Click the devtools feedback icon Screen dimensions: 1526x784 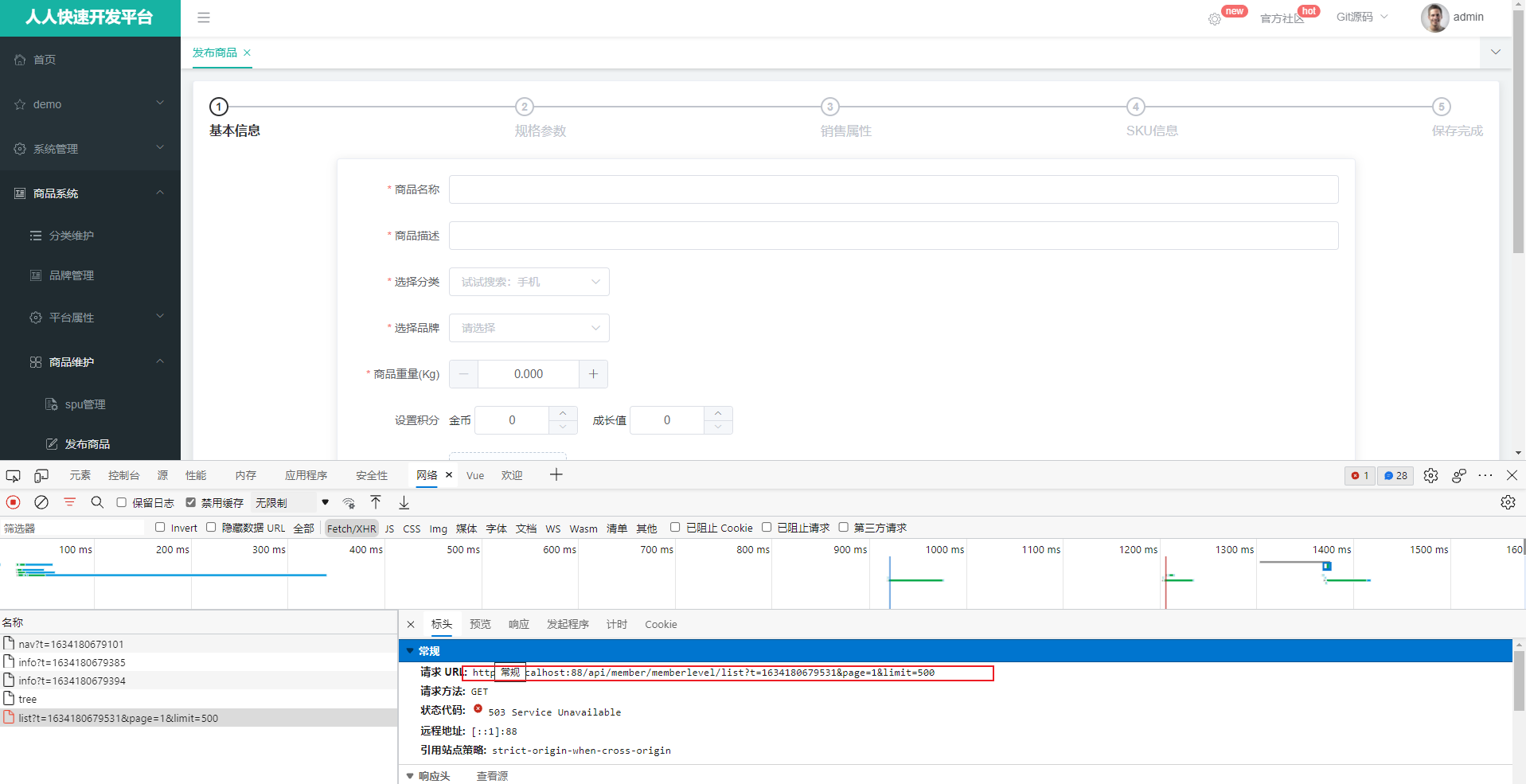click(x=1459, y=475)
